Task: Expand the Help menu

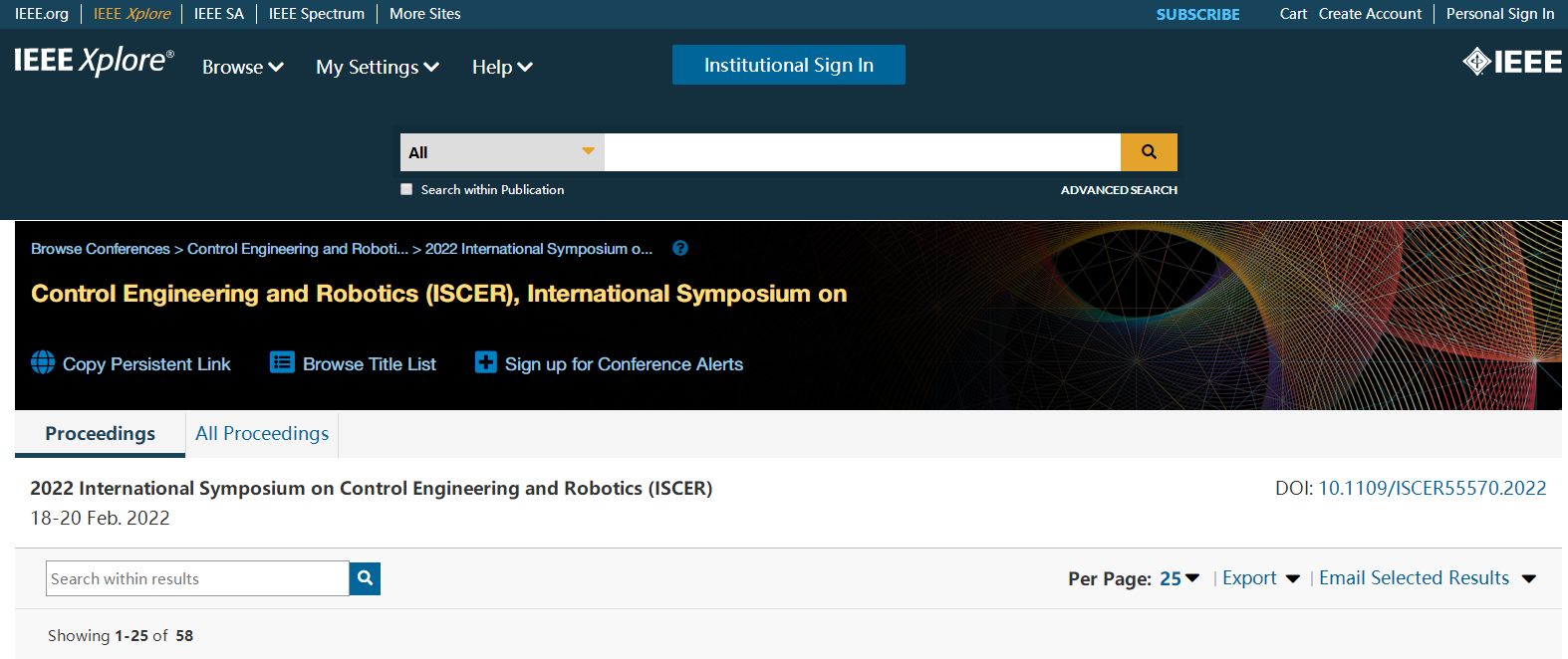Action: (502, 67)
